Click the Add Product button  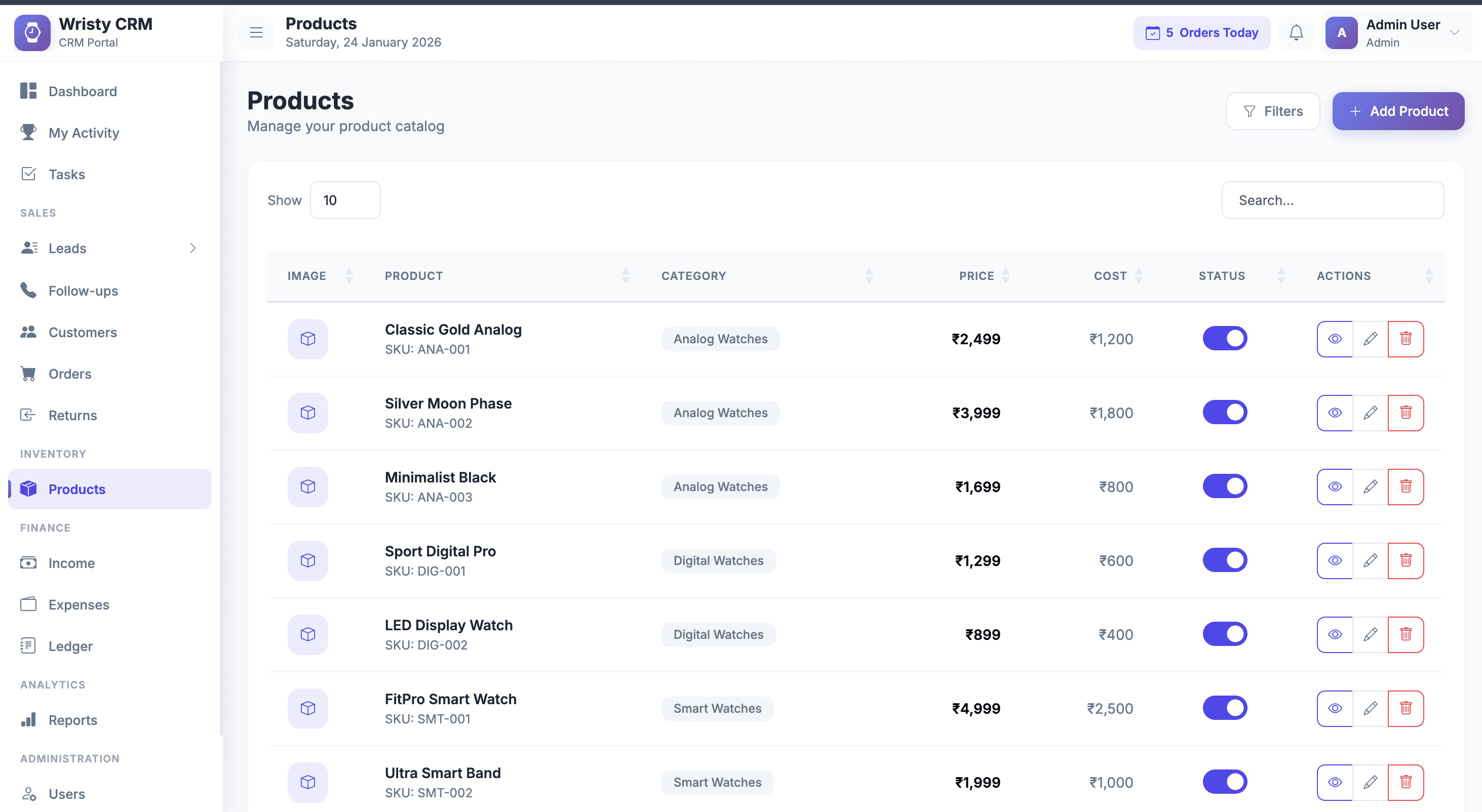click(x=1398, y=111)
